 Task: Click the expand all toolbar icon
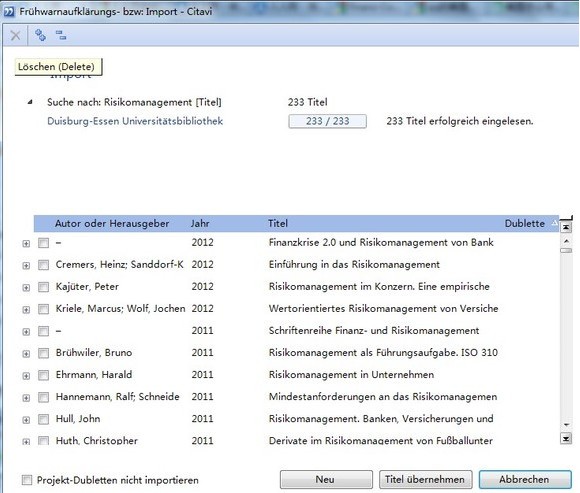pyautogui.click(x=40, y=35)
